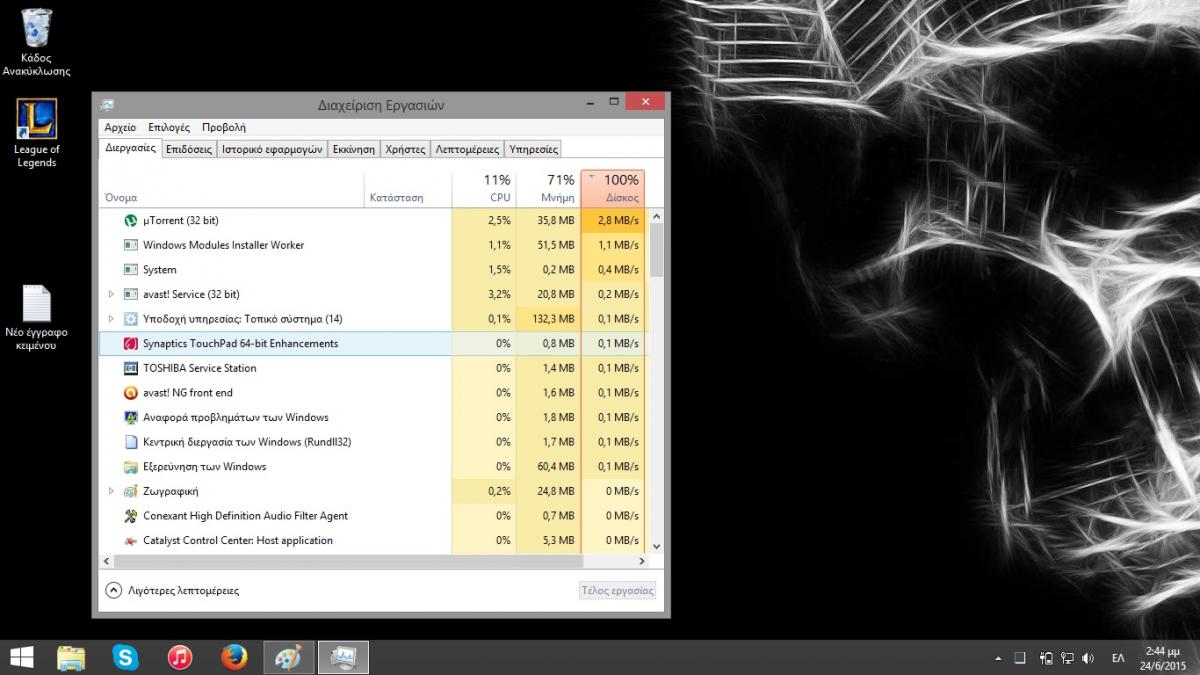Open Firefox from the taskbar
Viewport: 1200px width, 675px height.
click(x=234, y=657)
